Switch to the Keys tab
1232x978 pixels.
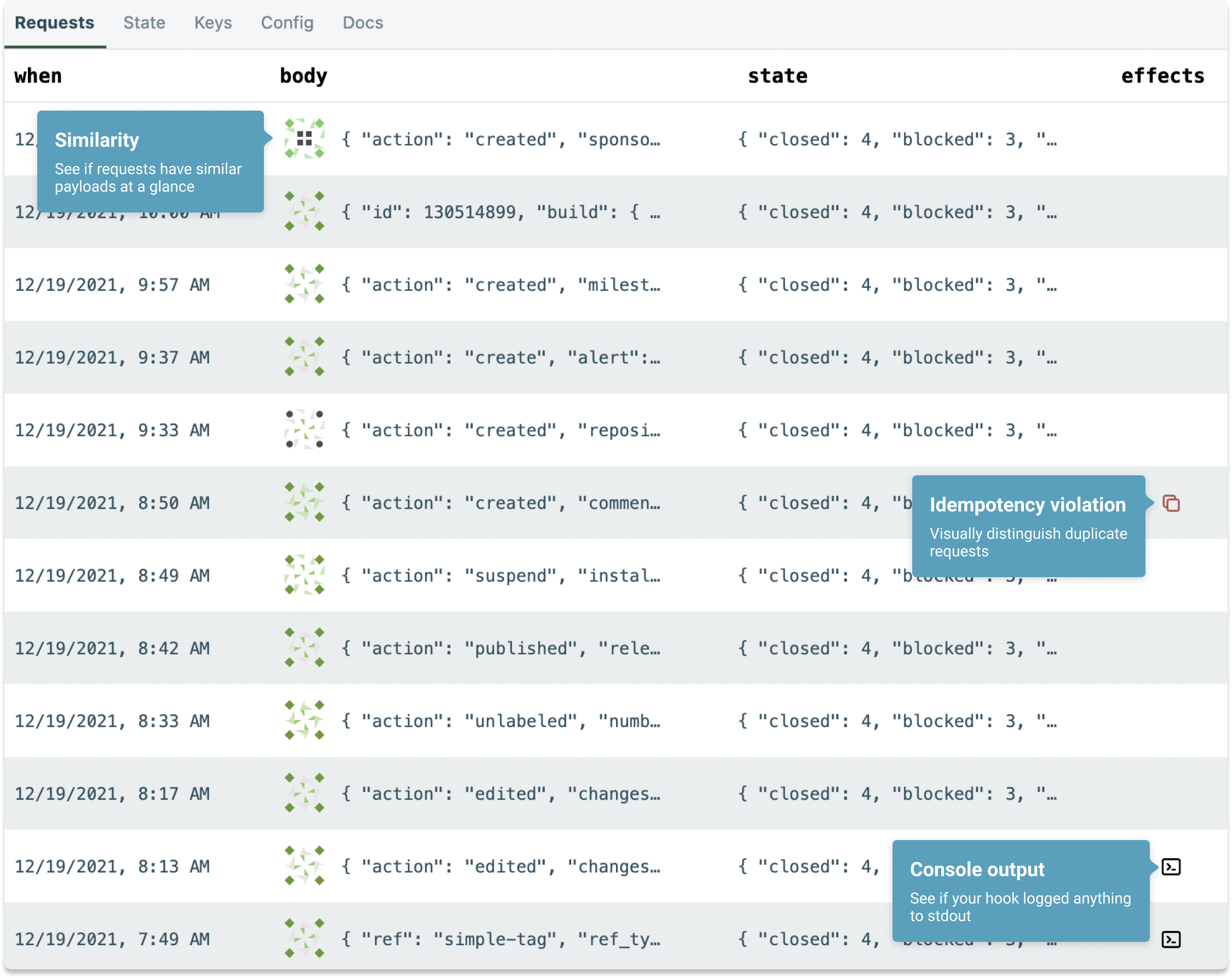coord(213,23)
